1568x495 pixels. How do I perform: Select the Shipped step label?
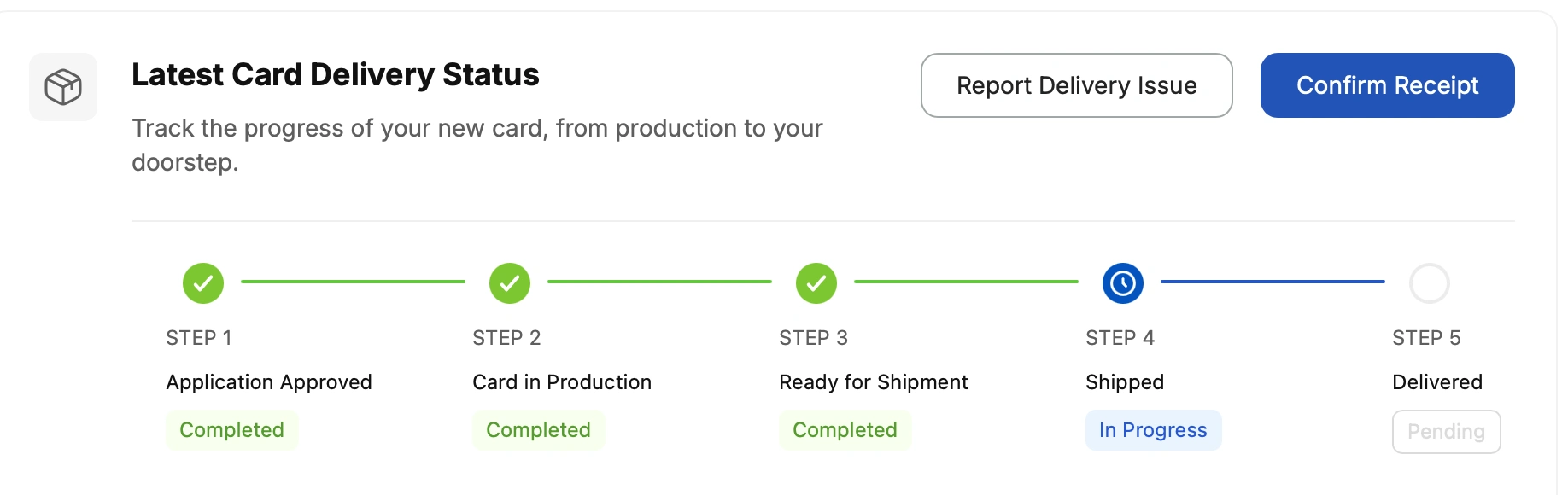coord(1125,382)
